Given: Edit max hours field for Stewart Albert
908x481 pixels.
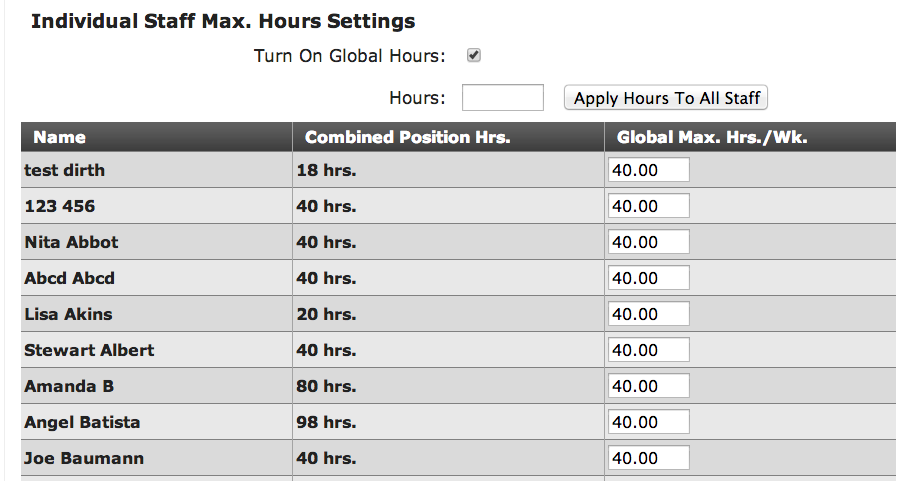Looking at the screenshot, I should click(649, 350).
